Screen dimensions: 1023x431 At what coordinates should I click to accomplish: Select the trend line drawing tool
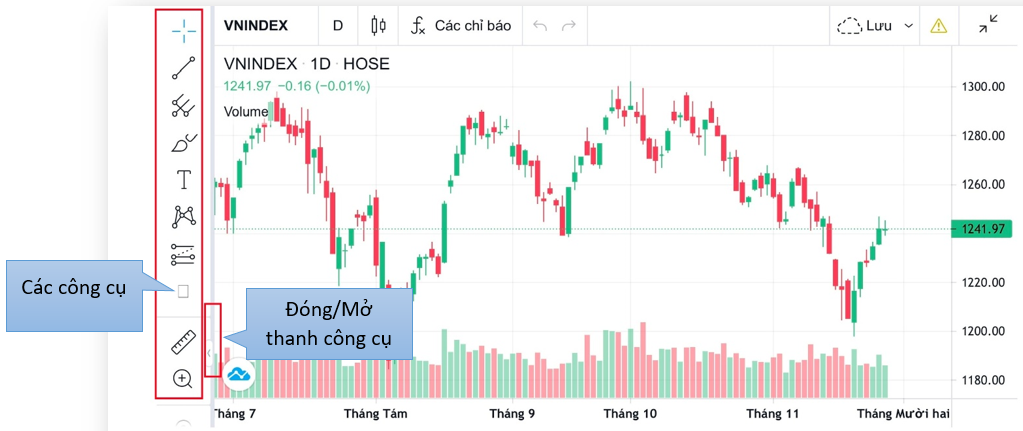click(x=183, y=68)
